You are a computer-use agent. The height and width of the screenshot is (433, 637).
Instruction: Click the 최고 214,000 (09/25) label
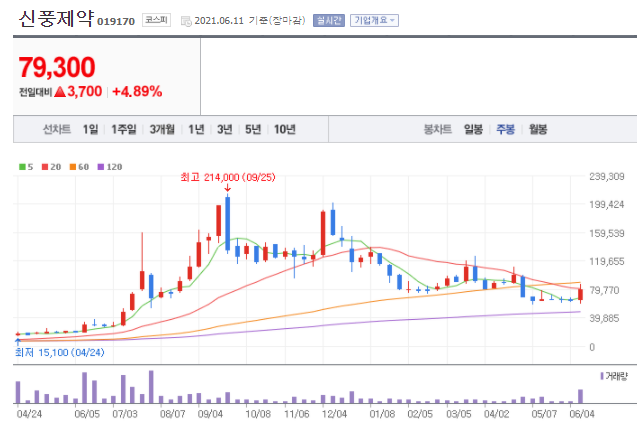pos(228,177)
